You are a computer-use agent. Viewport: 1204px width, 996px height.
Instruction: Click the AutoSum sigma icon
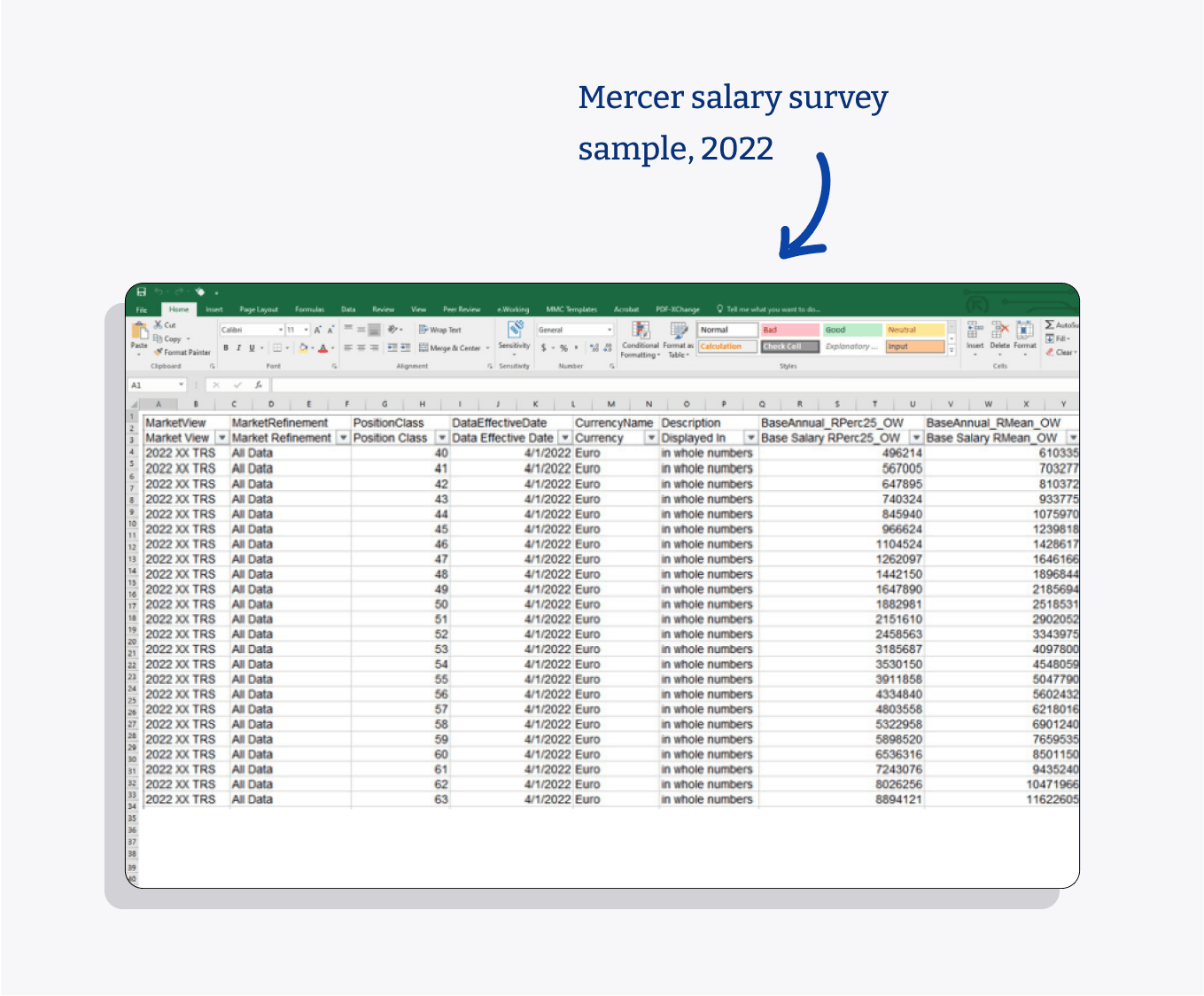point(1050,325)
